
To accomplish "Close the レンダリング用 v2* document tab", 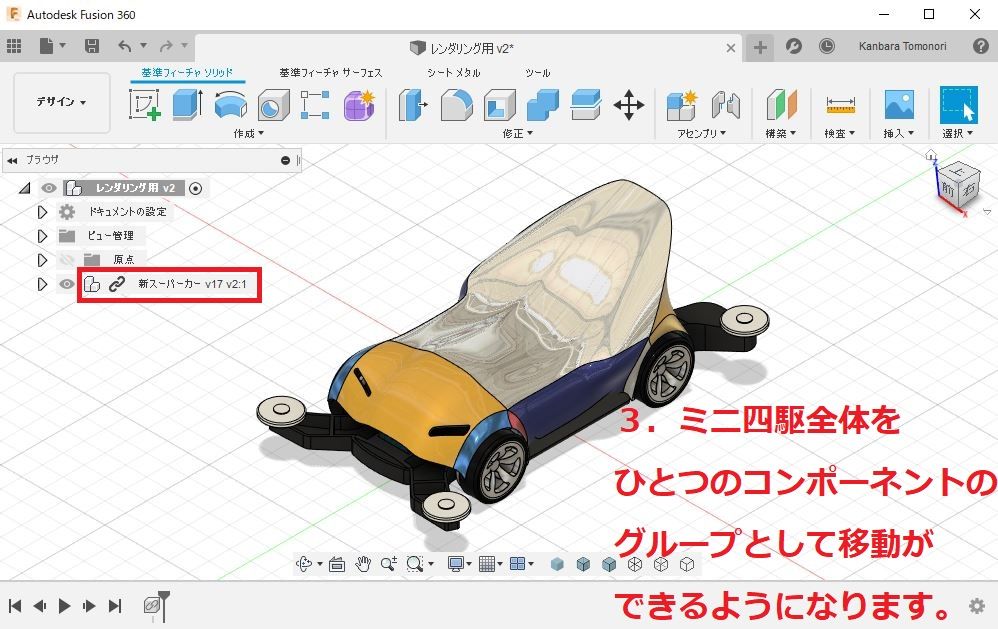I will click(x=731, y=48).
